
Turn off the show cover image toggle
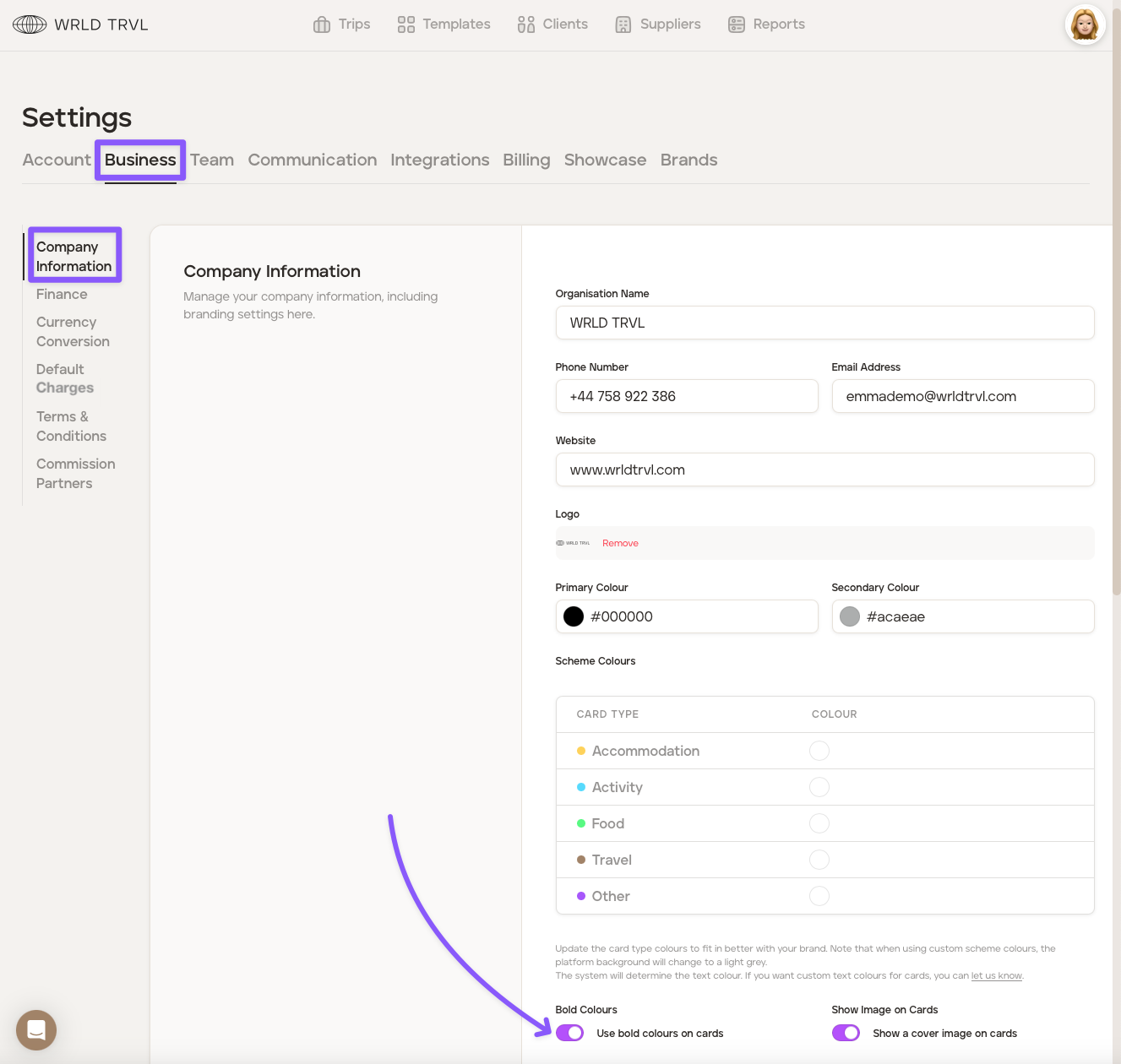pyautogui.click(x=846, y=1033)
